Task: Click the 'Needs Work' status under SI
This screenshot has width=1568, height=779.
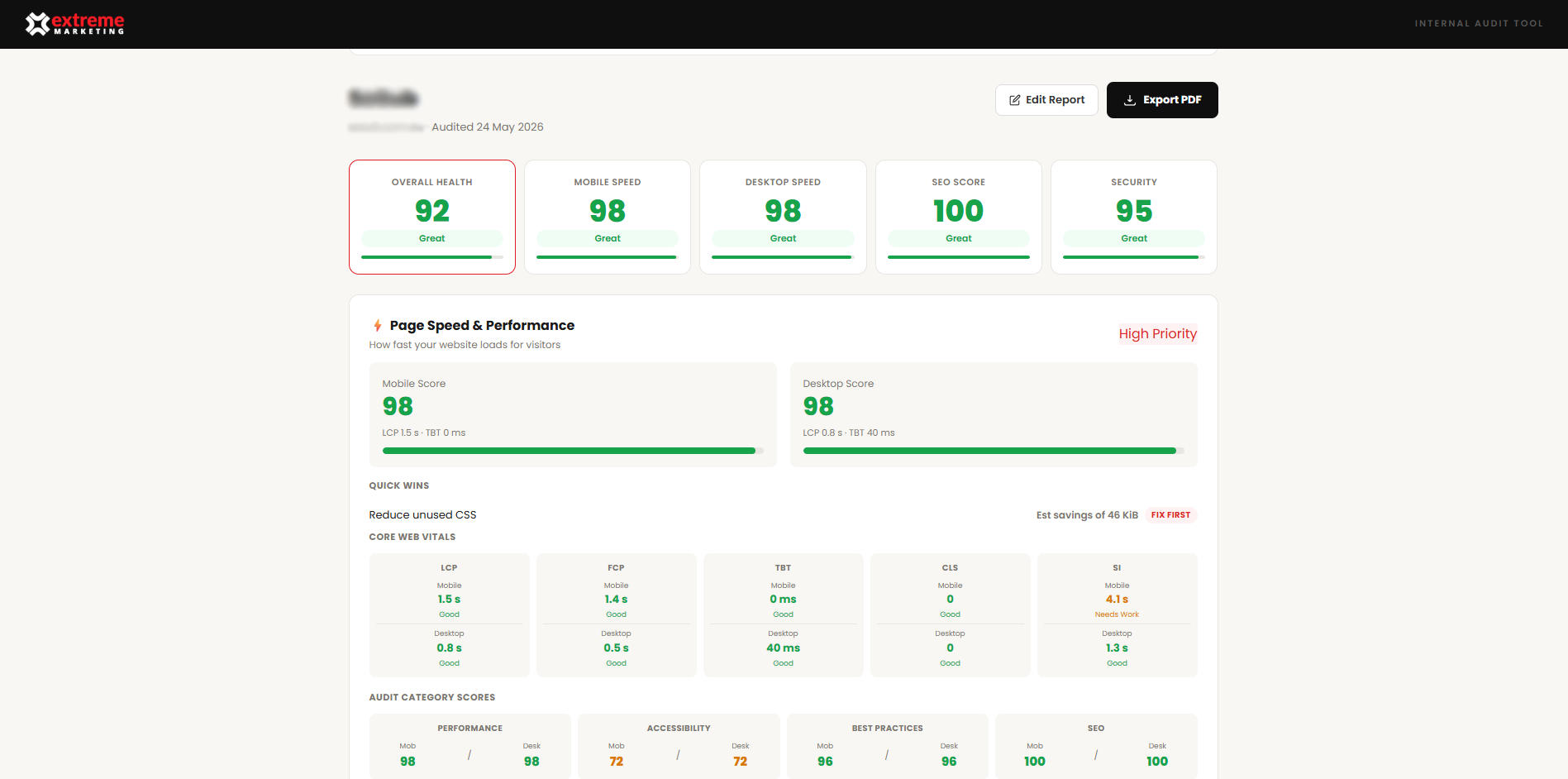Action: [1118, 615]
